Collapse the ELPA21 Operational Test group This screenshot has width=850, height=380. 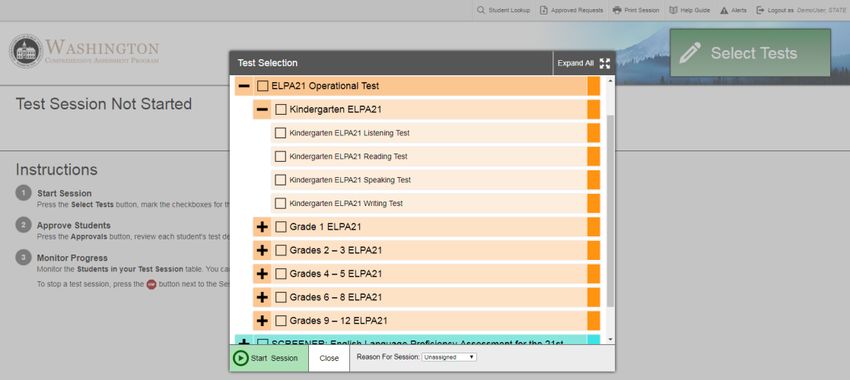tap(244, 86)
